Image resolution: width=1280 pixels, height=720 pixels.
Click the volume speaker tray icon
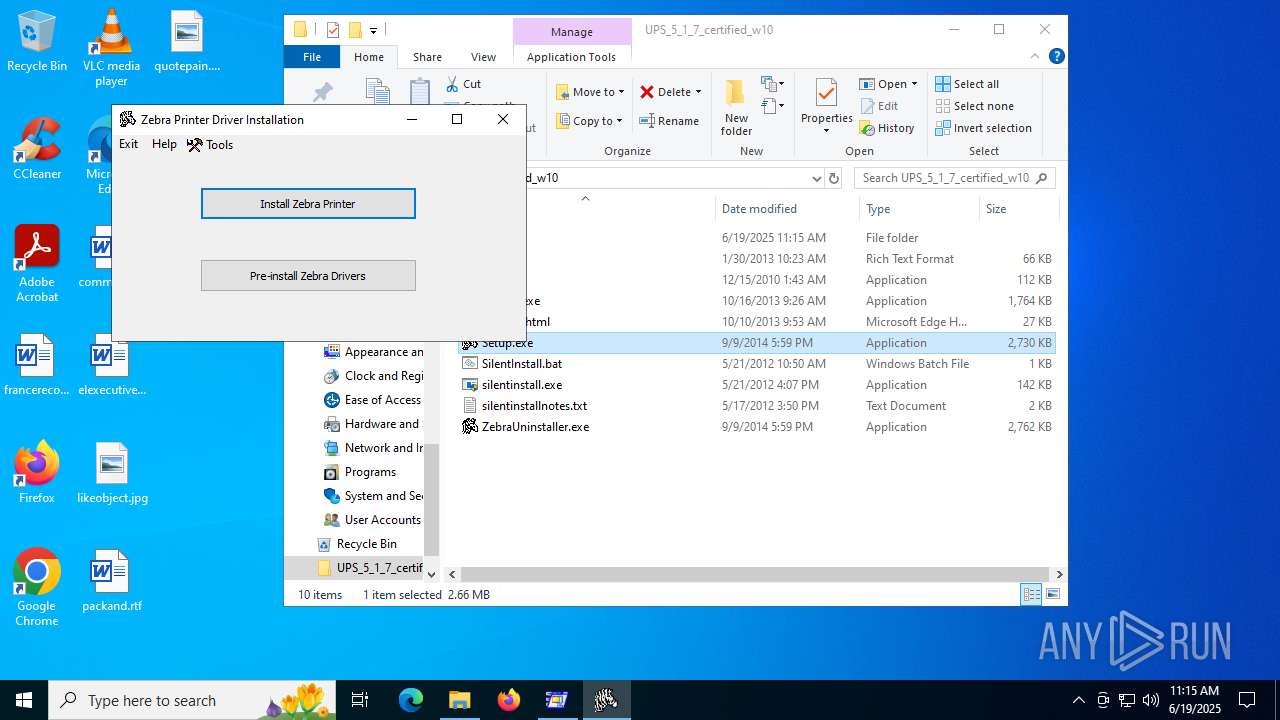click(x=1150, y=700)
